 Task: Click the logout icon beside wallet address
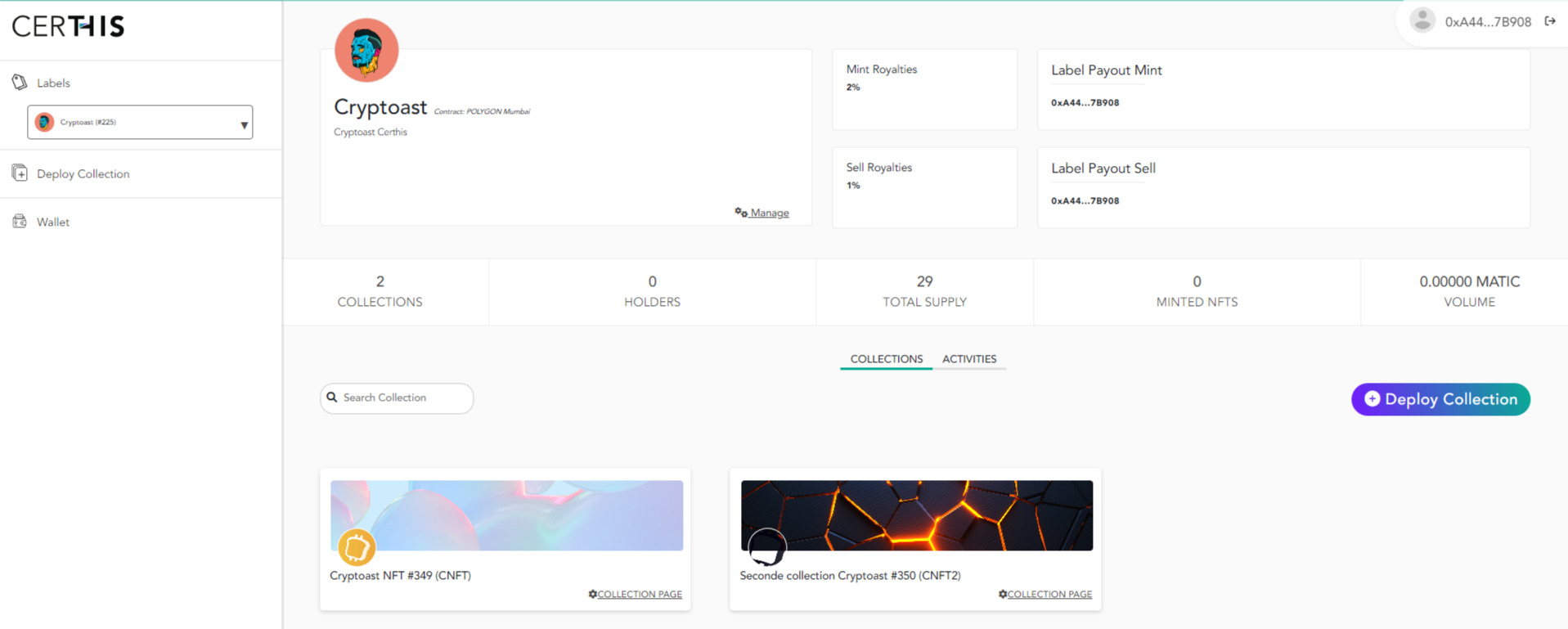coord(1549,21)
